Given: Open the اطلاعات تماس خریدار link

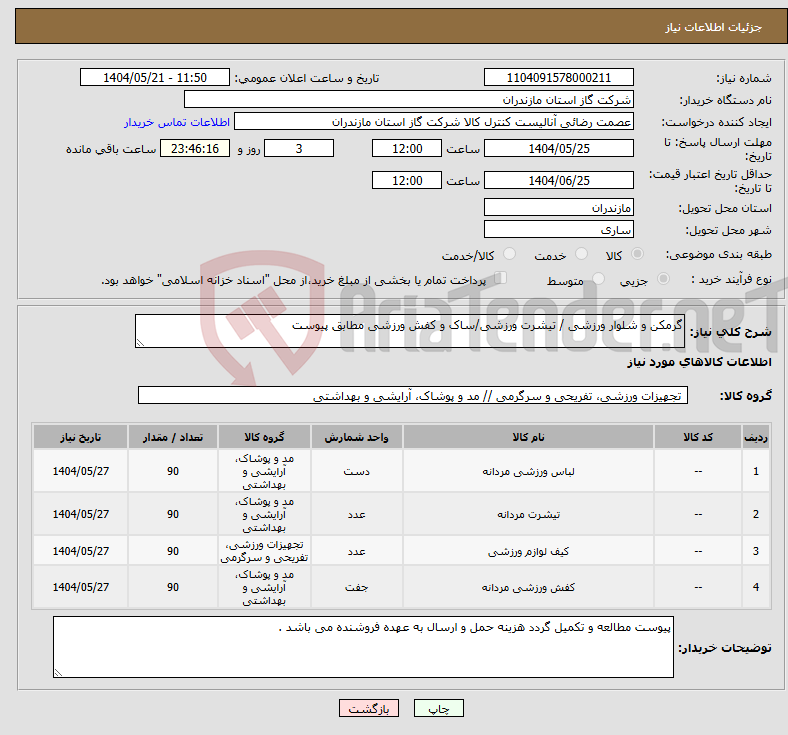Looking at the screenshot, I should (177, 122).
